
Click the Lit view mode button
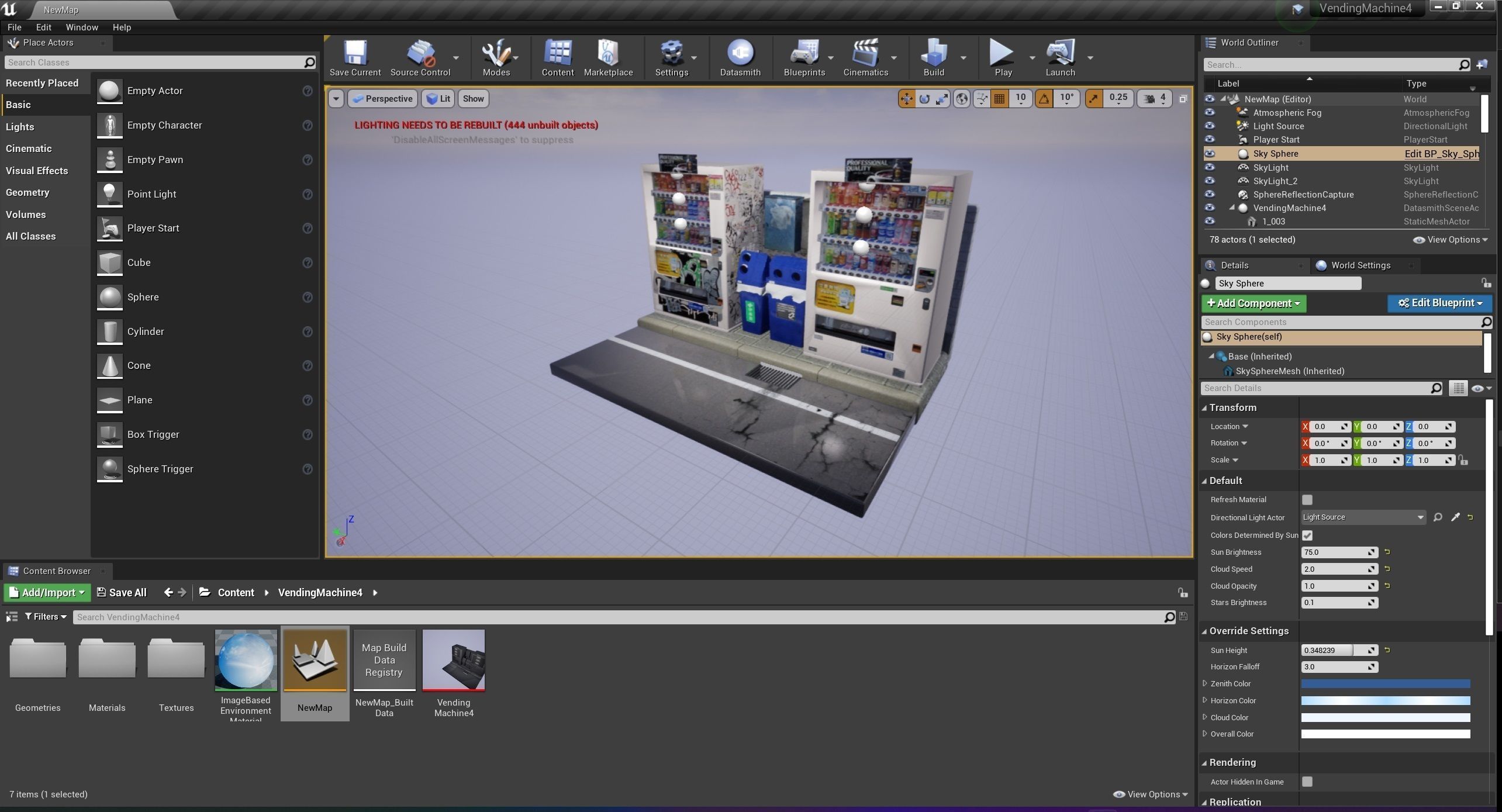(x=438, y=99)
